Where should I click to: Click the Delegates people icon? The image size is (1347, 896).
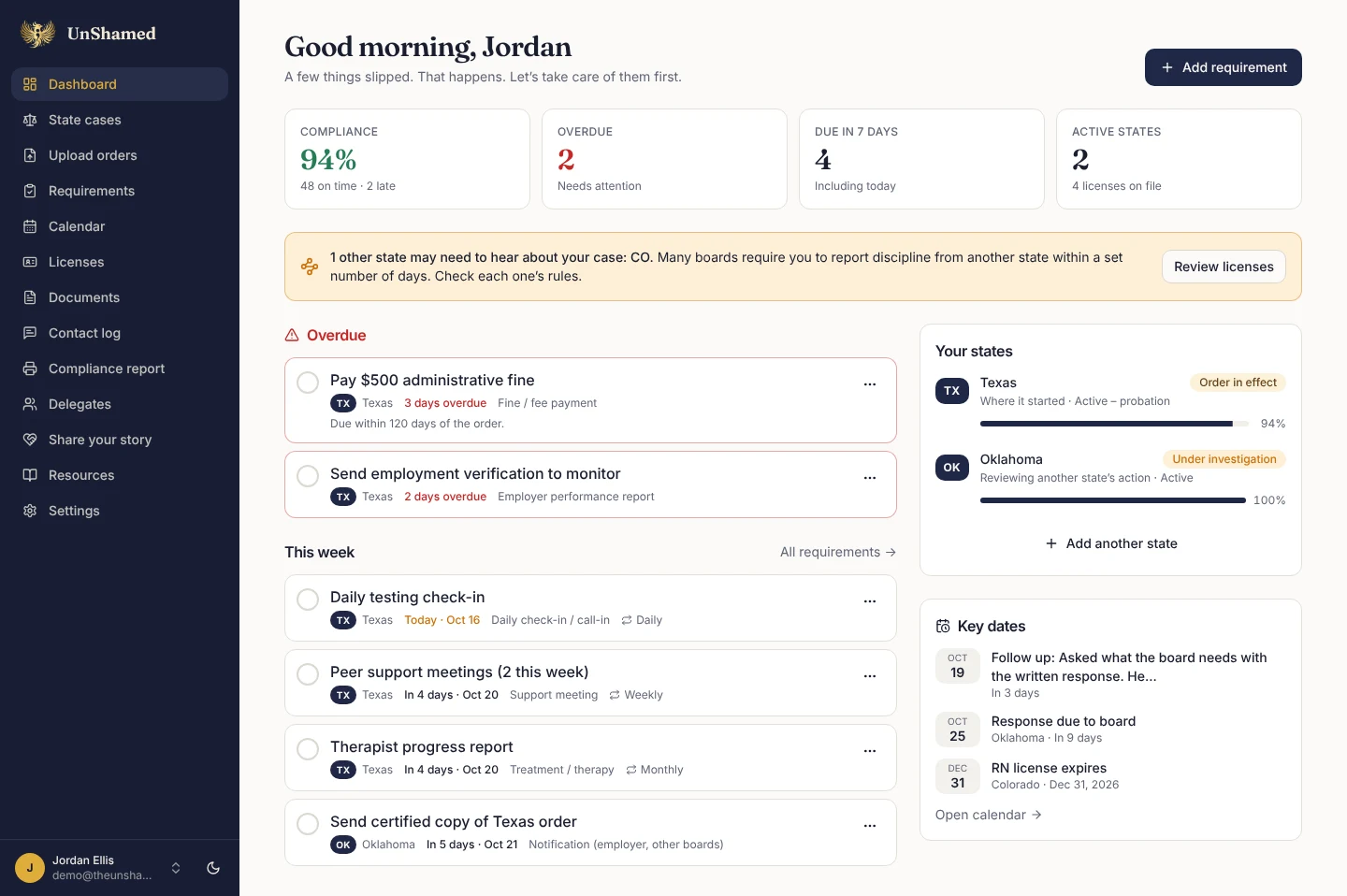click(x=30, y=404)
